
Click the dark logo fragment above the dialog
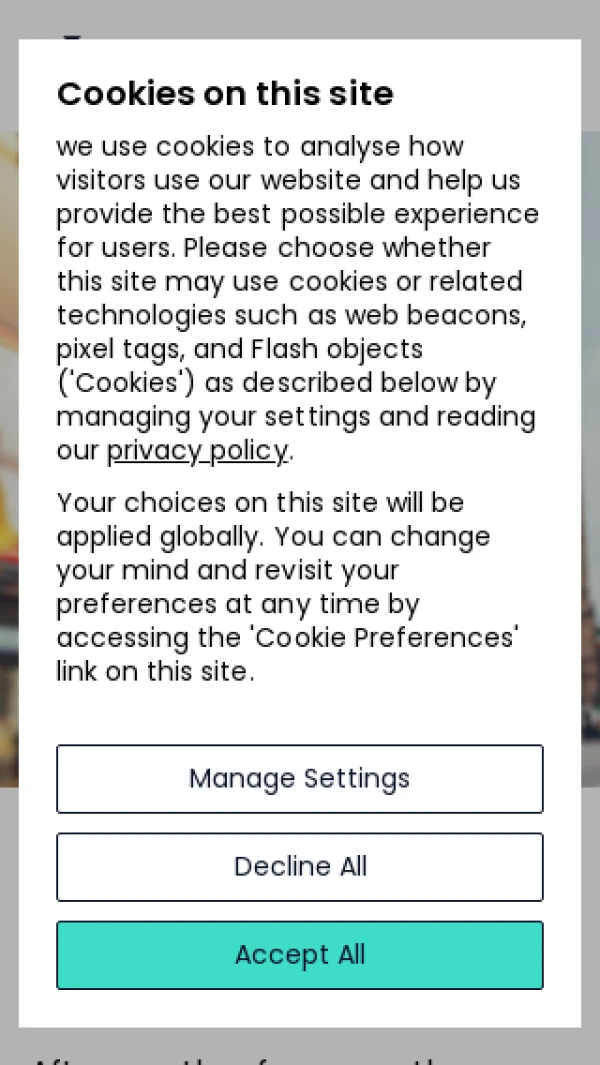(72, 36)
